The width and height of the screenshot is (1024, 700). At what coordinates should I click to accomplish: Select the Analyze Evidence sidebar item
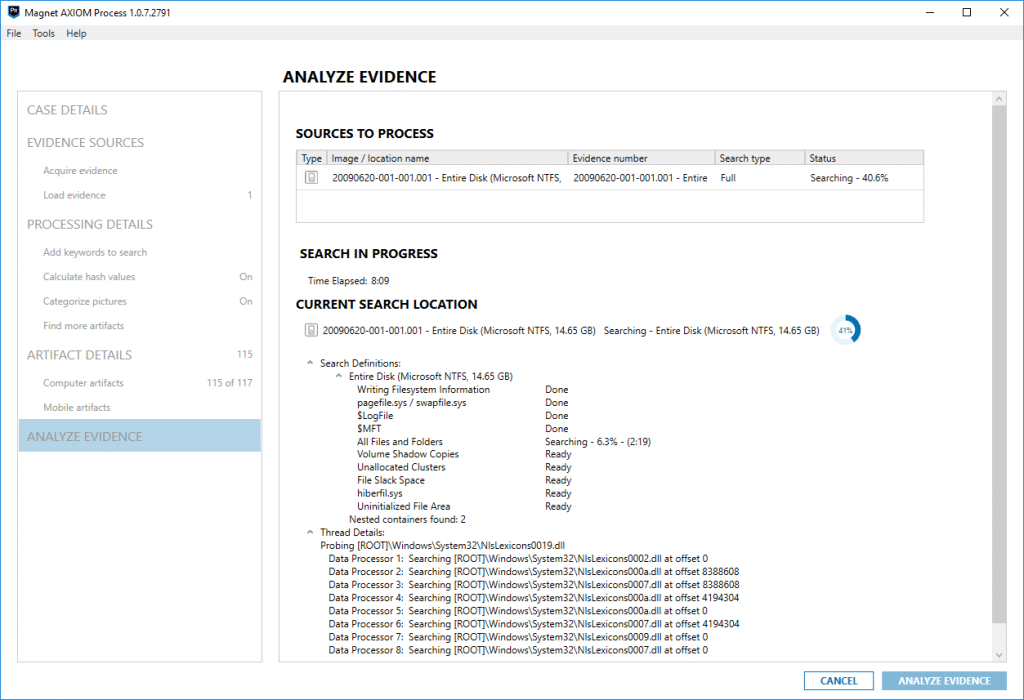coord(140,436)
